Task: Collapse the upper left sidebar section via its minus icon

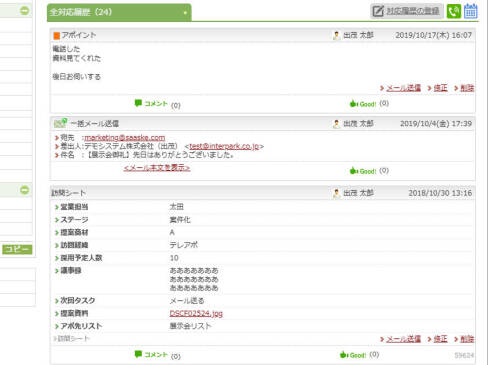Action: pos(25,10)
